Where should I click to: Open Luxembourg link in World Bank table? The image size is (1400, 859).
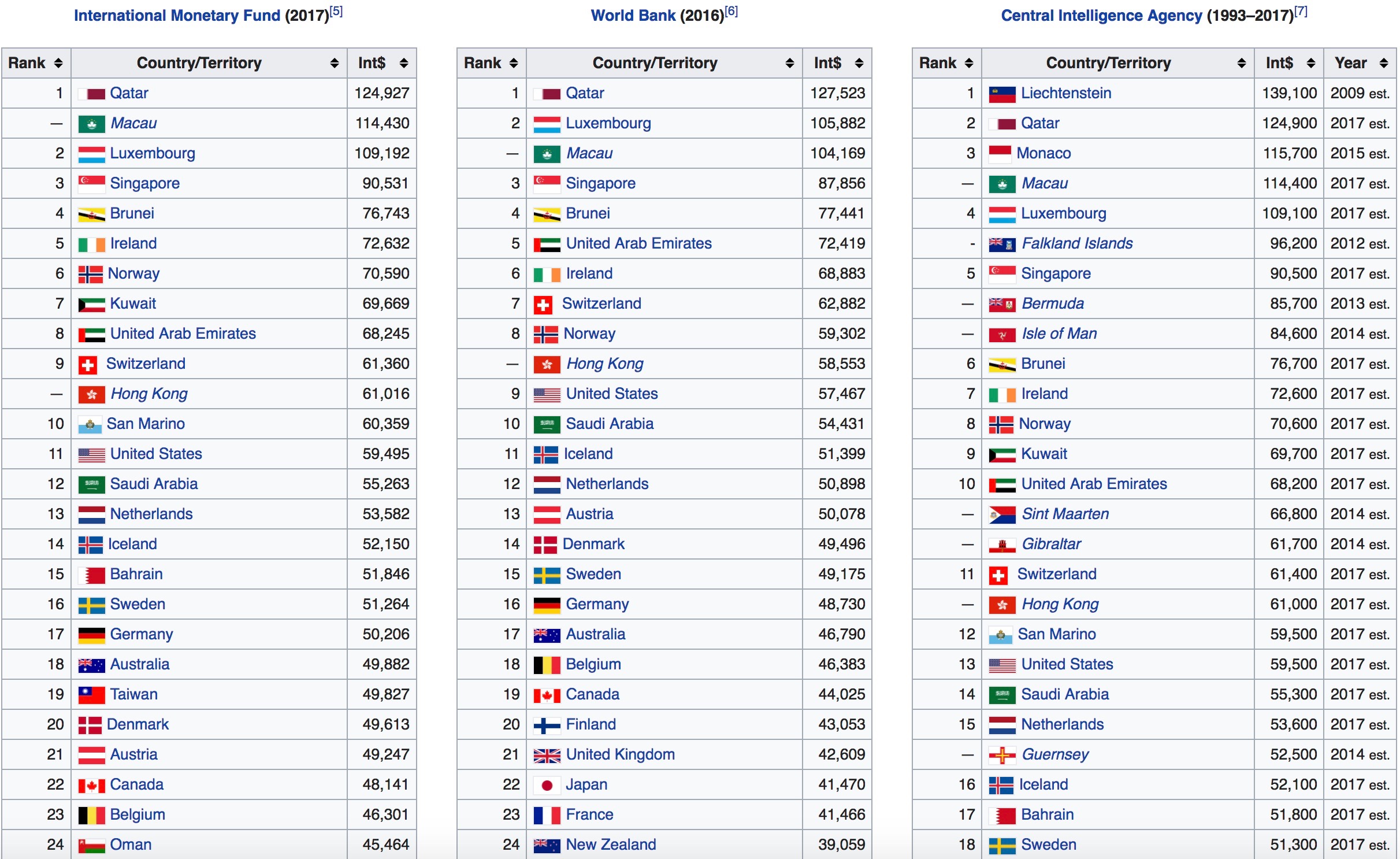pos(608,123)
